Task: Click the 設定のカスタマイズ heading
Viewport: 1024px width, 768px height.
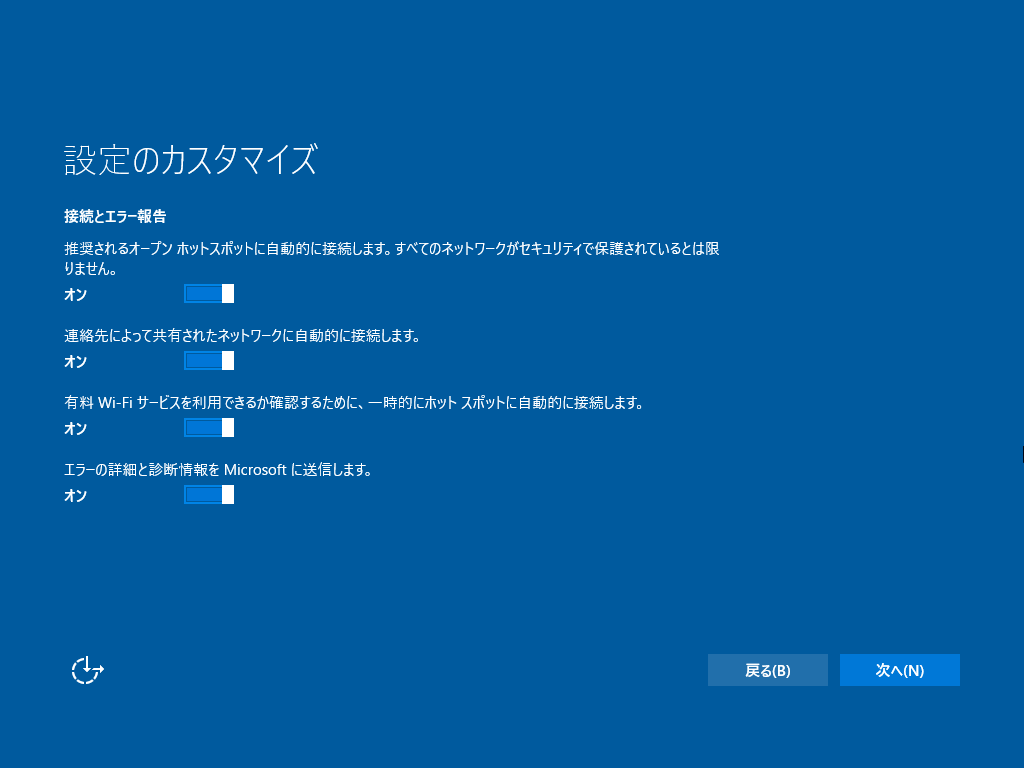Action: [188, 158]
